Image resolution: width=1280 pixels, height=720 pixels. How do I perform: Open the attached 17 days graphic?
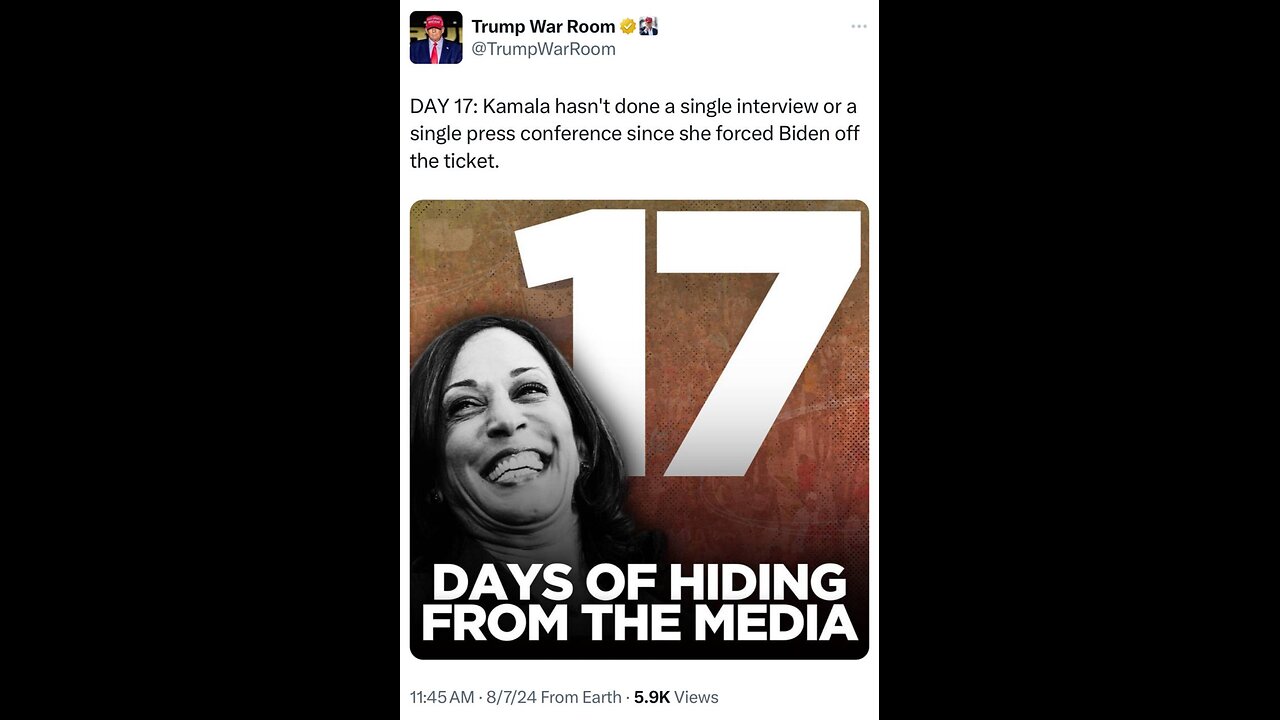[639, 429]
